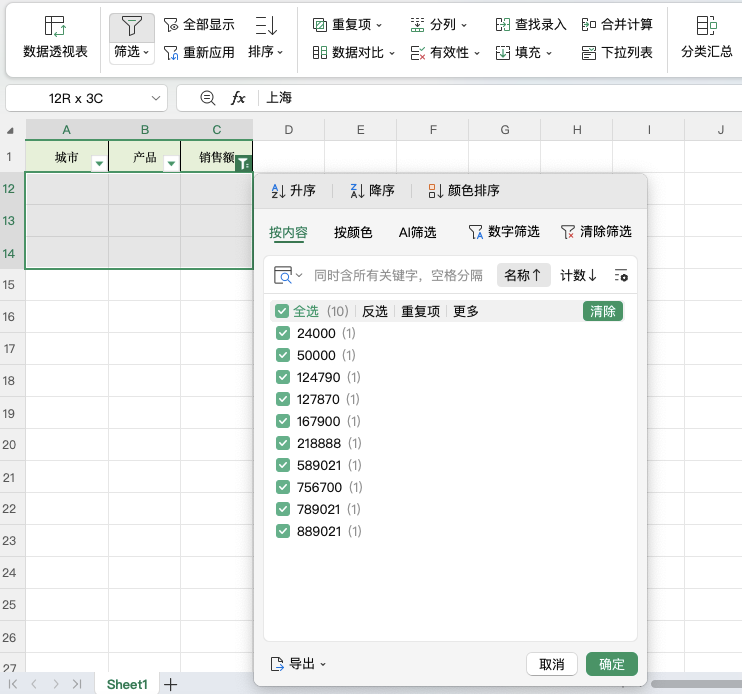This screenshot has height=694, width=742.
Task: Expand the 筛选 dropdown arrow
Action: [x=146, y=52]
